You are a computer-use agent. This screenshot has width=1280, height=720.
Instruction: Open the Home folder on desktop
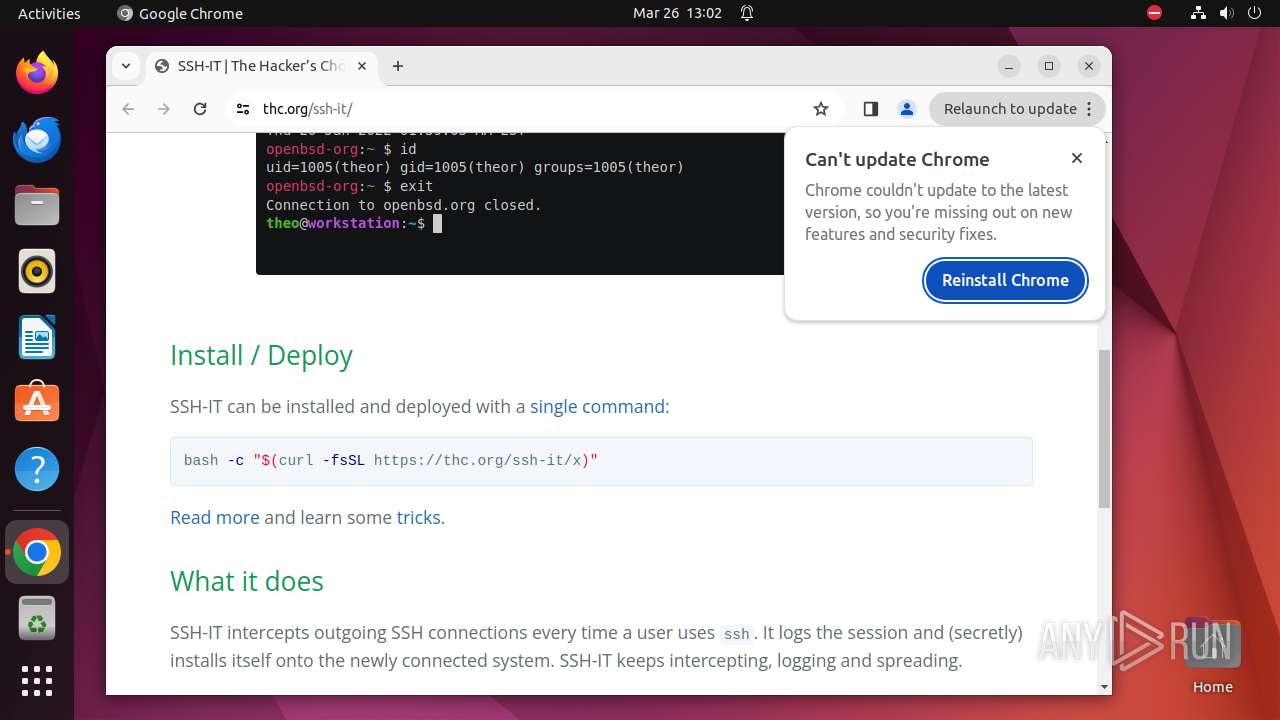click(1212, 656)
